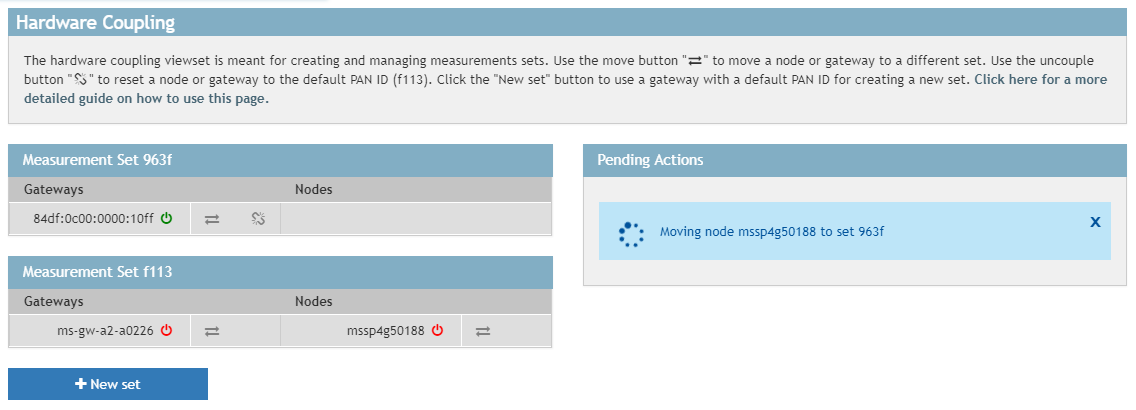
Task: Click the Nodes column header in set 963f
Action: (314, 189)
